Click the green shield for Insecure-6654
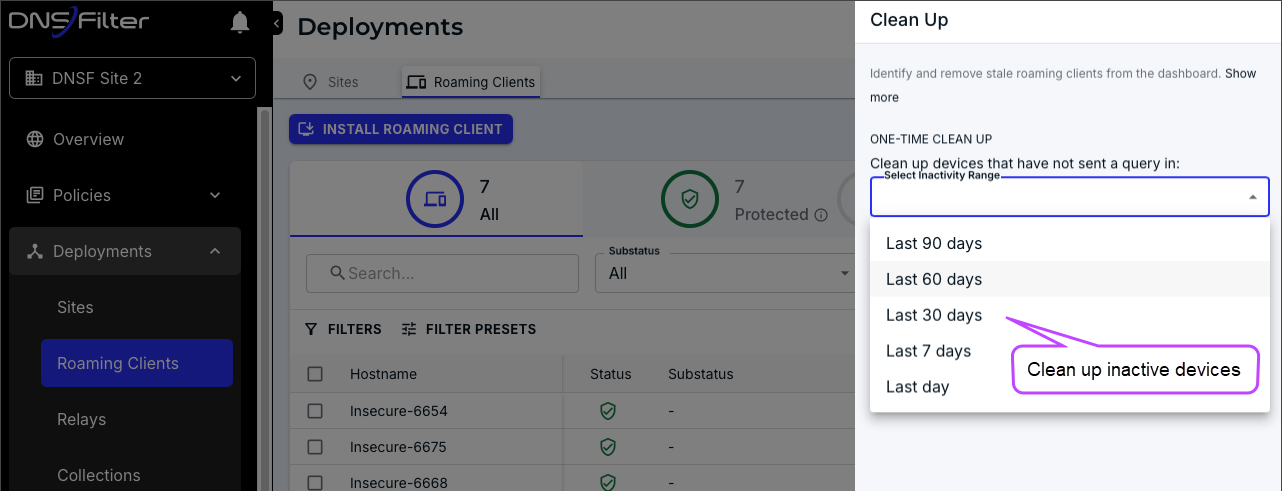Viewport: 1282px width, 491px height. (x=607, y=411)
